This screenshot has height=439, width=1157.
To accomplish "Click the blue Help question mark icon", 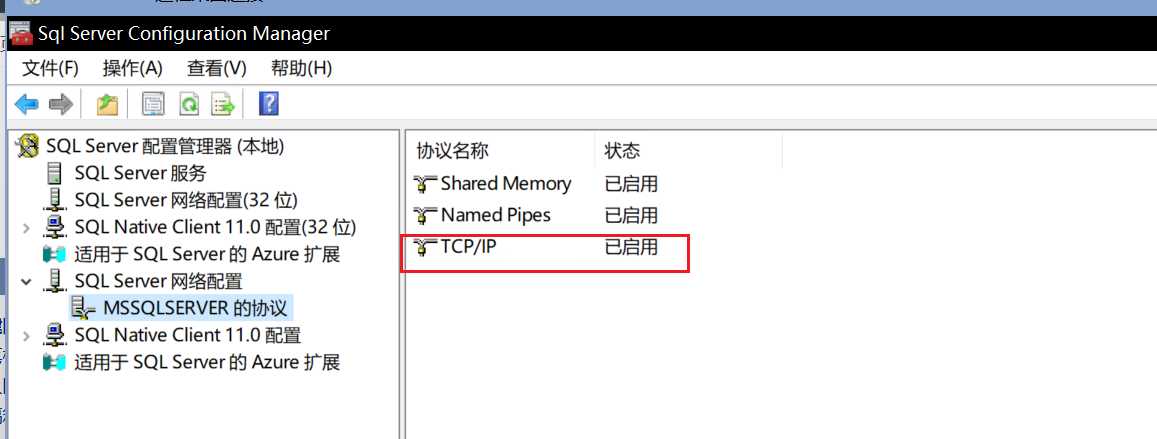I will (x=269, y=104).
